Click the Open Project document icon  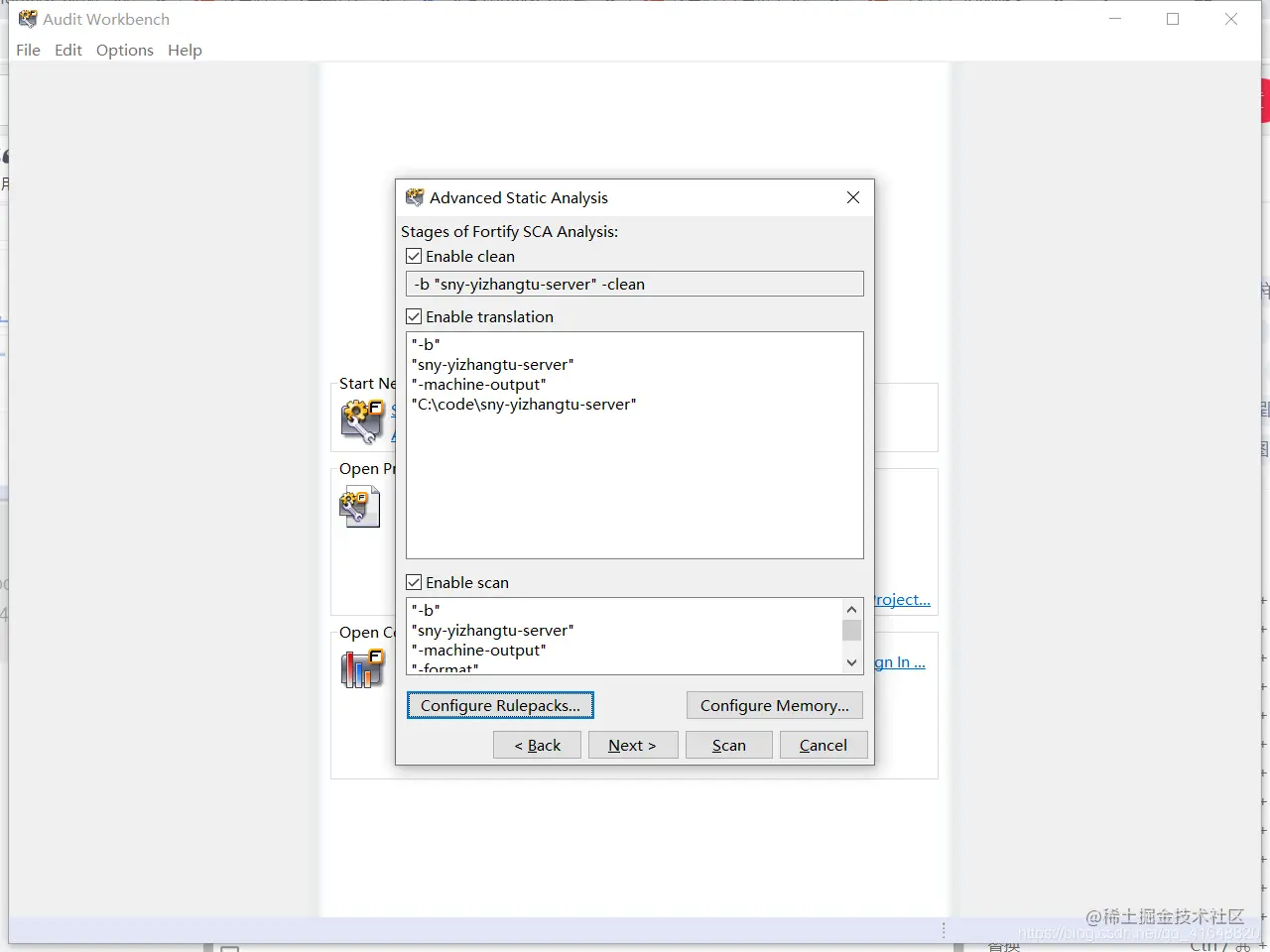[x=360, y=508]
